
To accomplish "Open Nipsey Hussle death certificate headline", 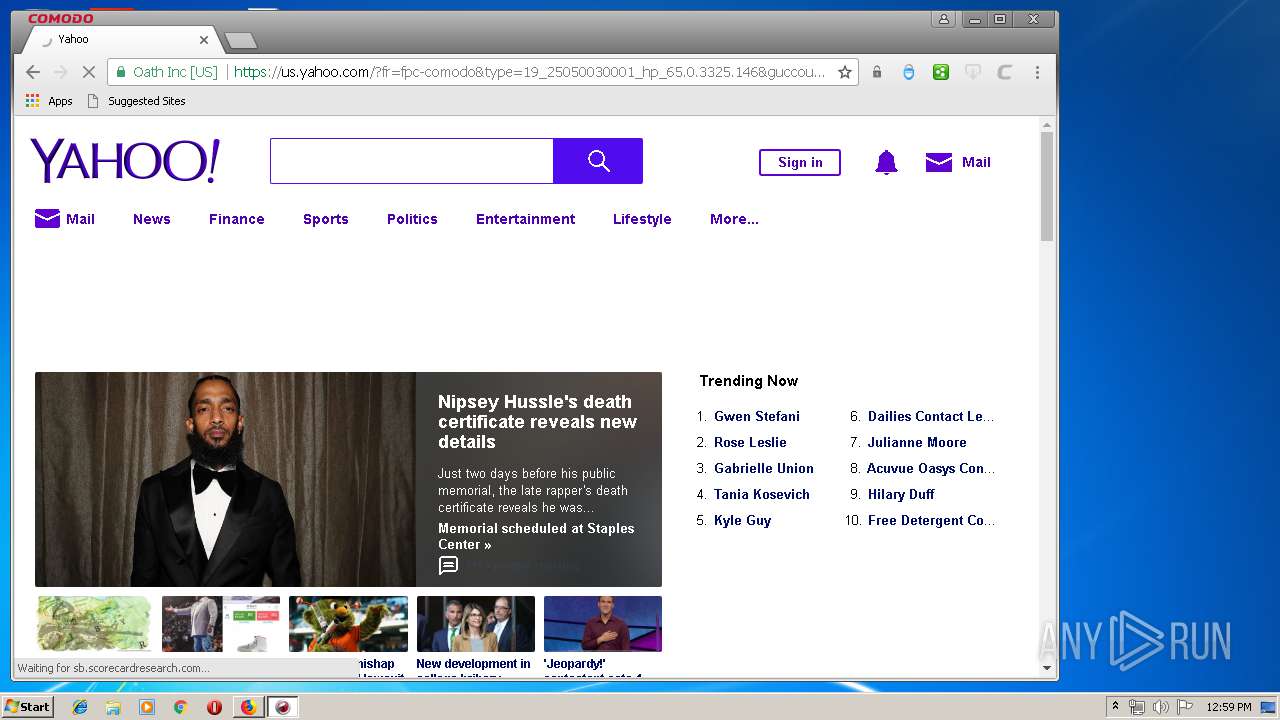I will [537, 422].
